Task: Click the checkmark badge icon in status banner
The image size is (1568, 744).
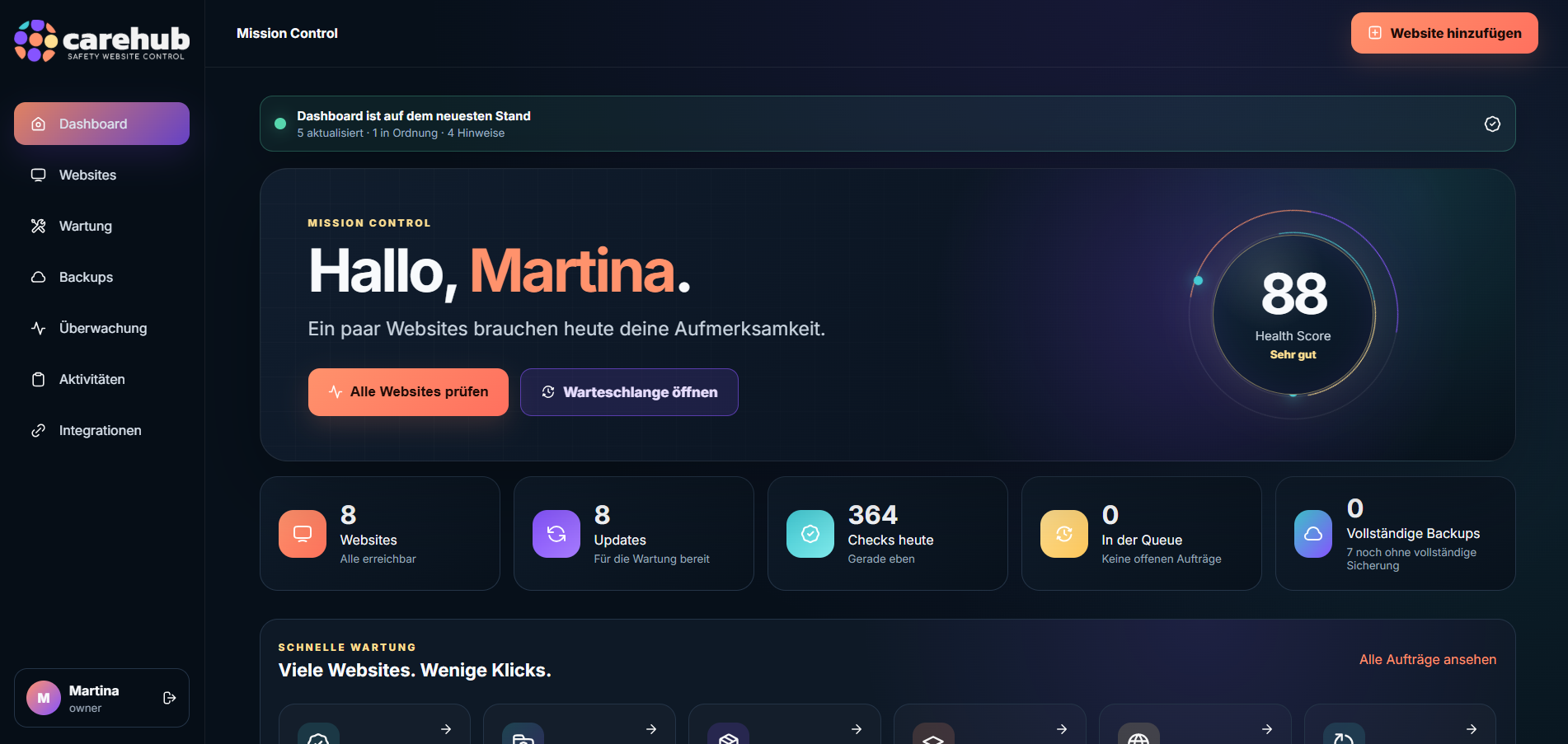Action: pyautogui.click(x=1492, y=124)
